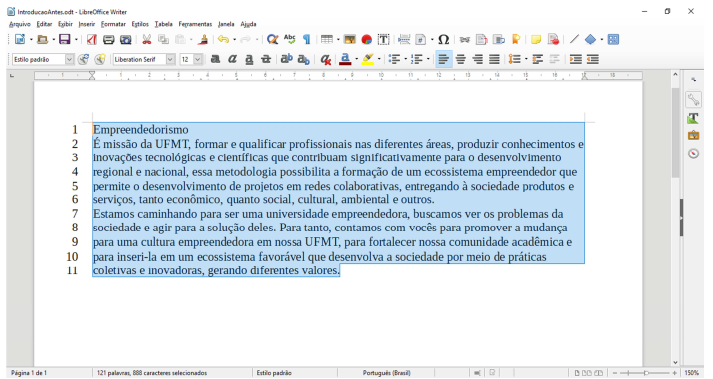Open the Formatar menu
713x379 pixels.
coord(113,24)
